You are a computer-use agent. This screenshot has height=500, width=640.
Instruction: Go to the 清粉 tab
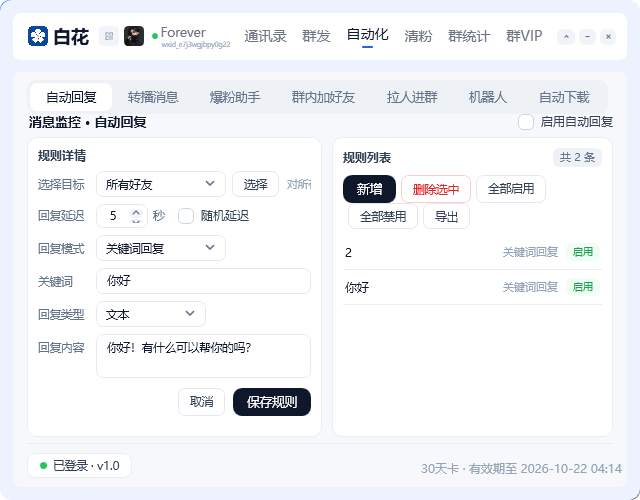(x=418, y=36)
